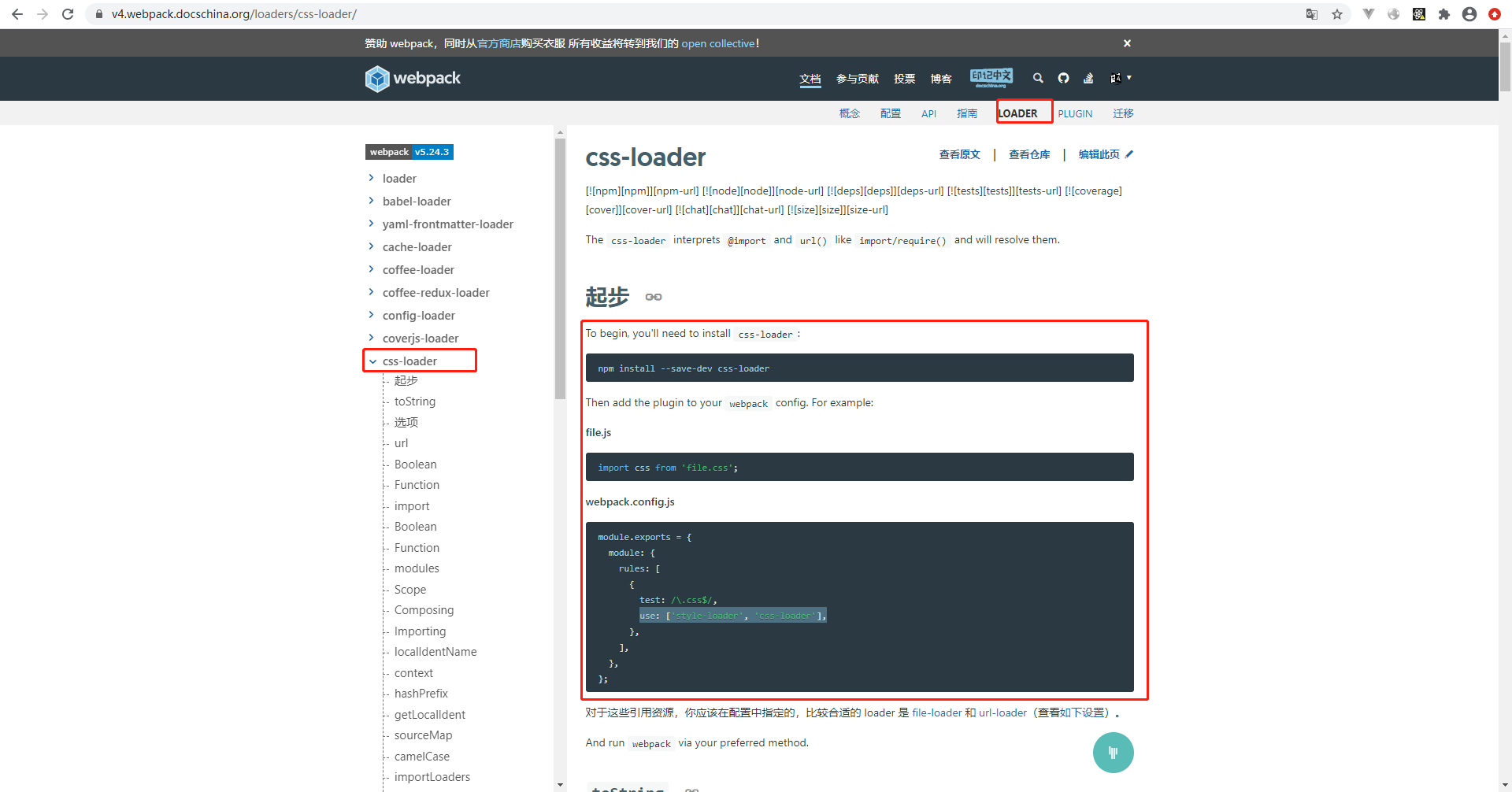Switch to the API tab
Image resolution: width=1512 pixels, height=792 pixels.
tap(929, 113)
